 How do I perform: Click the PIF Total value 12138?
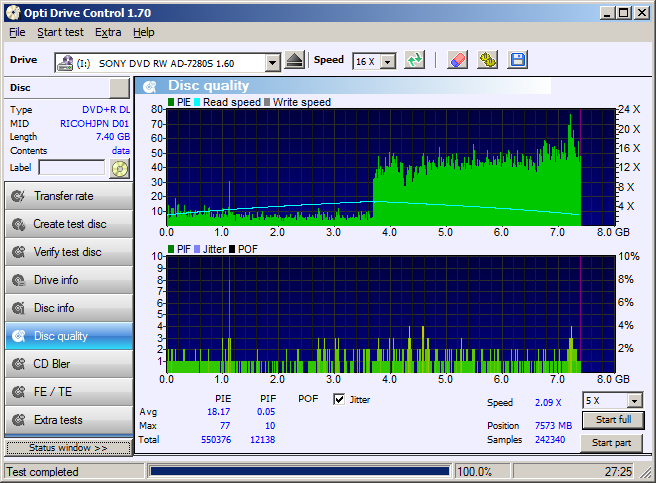pyautogui.click(x=262, y=439)
